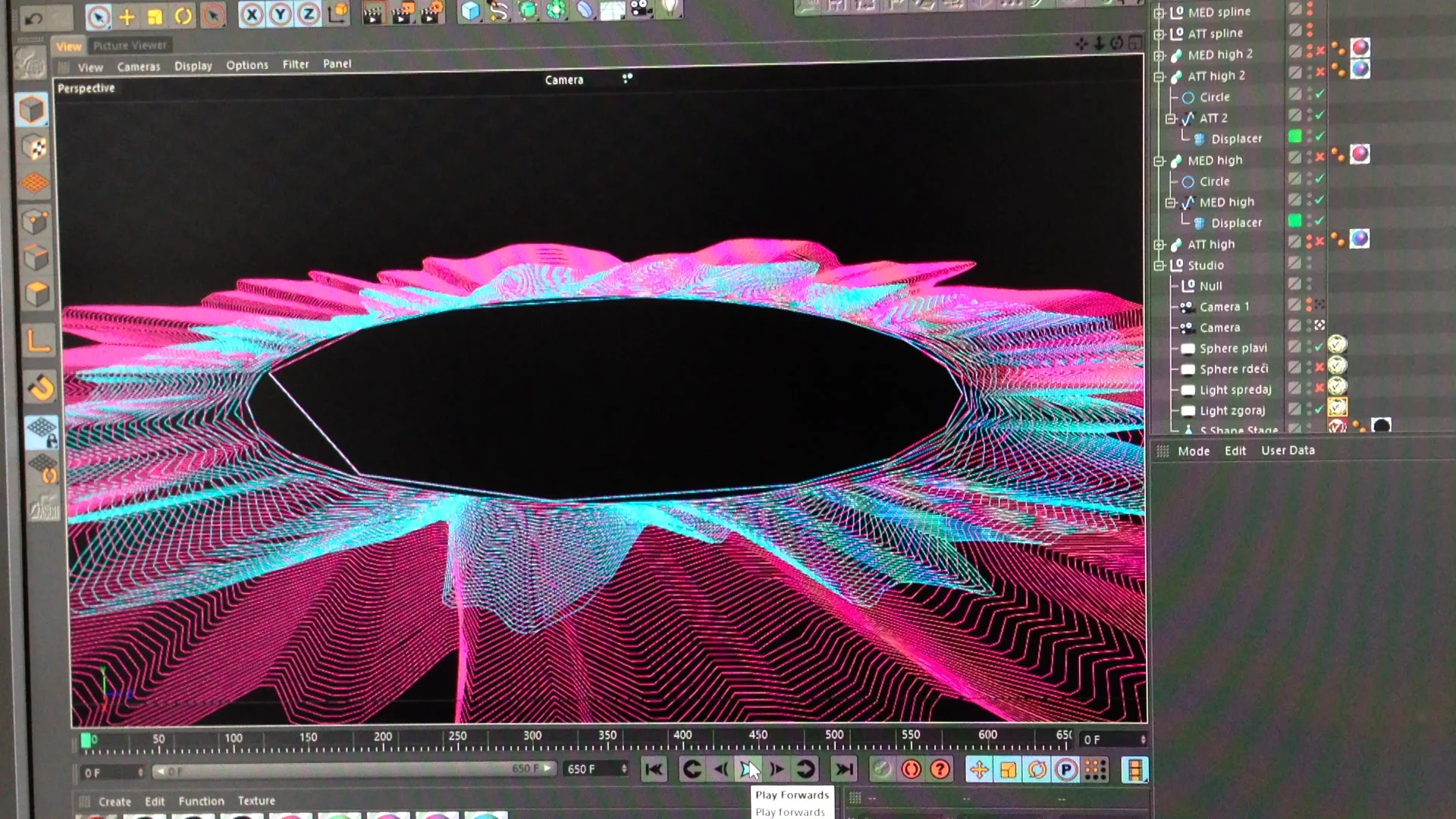The width and height of the screenshot is (1456, 819).
Task: Add a Cube primitive object
Action: [x=471, y=11]
